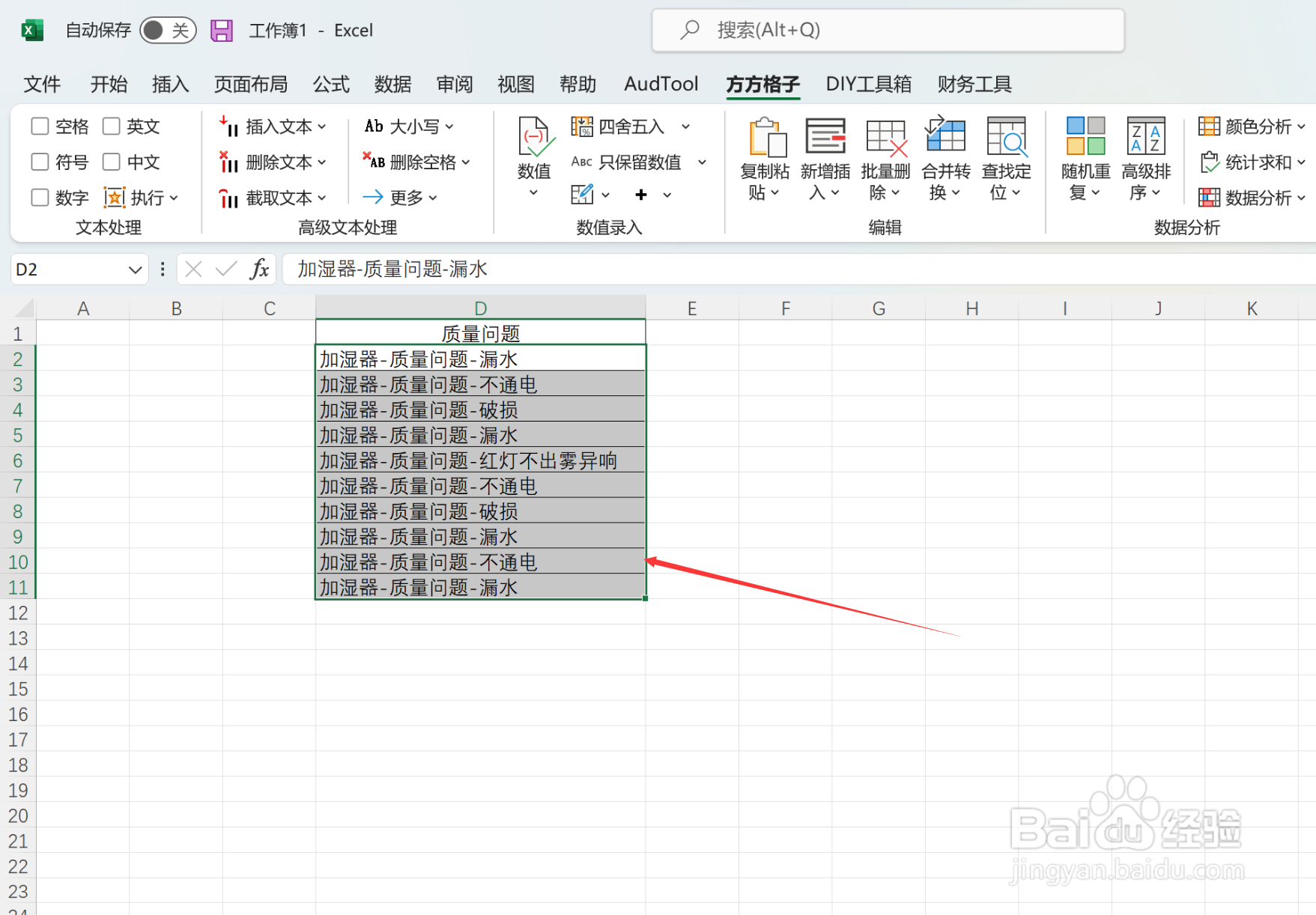Switch to the 页面布局 ribbon tab
The height and width of the screenshot is (915, 1316).
click(251, 84)
